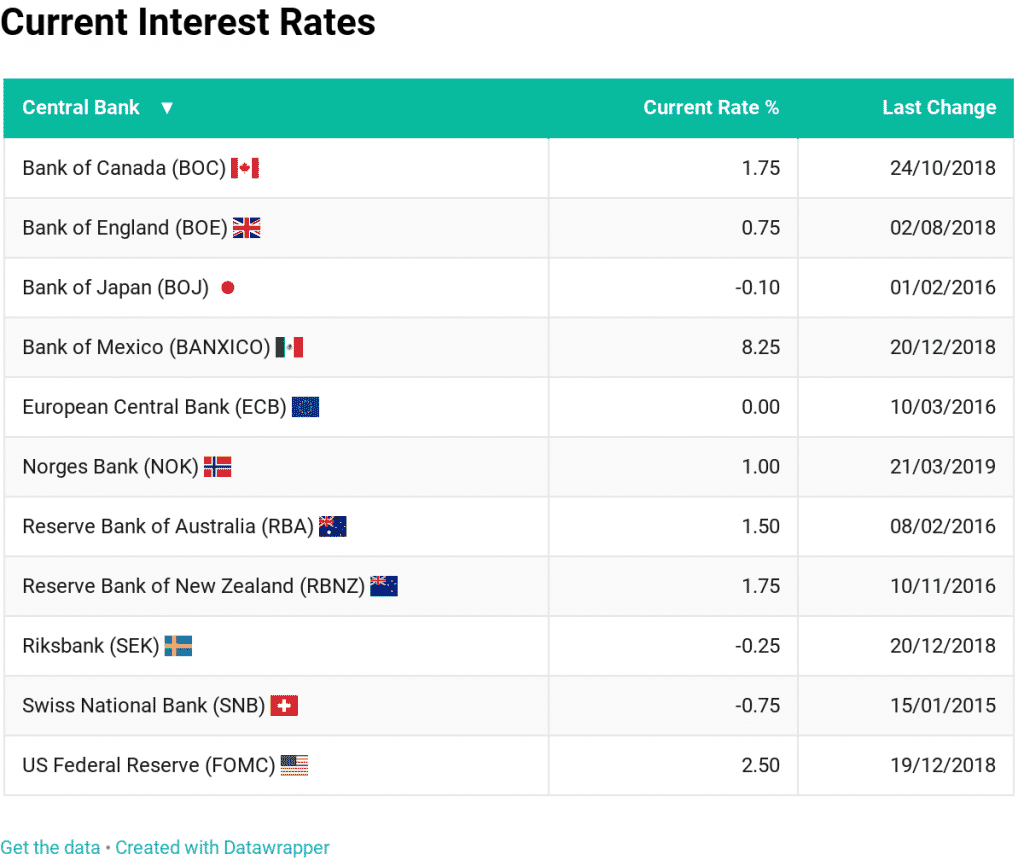Click the Sweden flag beside Riksbank

point(178,646)
